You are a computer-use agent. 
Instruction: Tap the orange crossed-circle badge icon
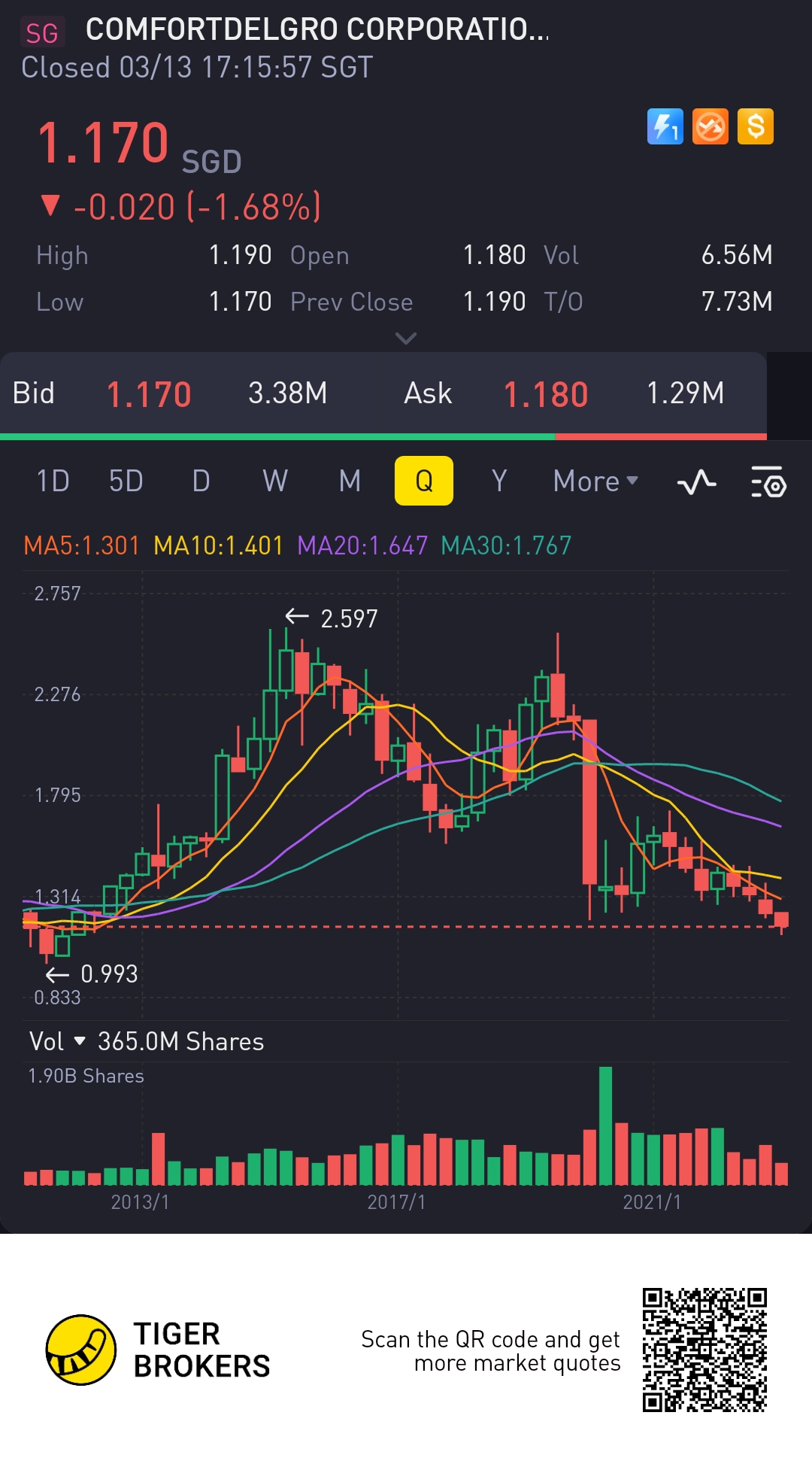(710, 126)
